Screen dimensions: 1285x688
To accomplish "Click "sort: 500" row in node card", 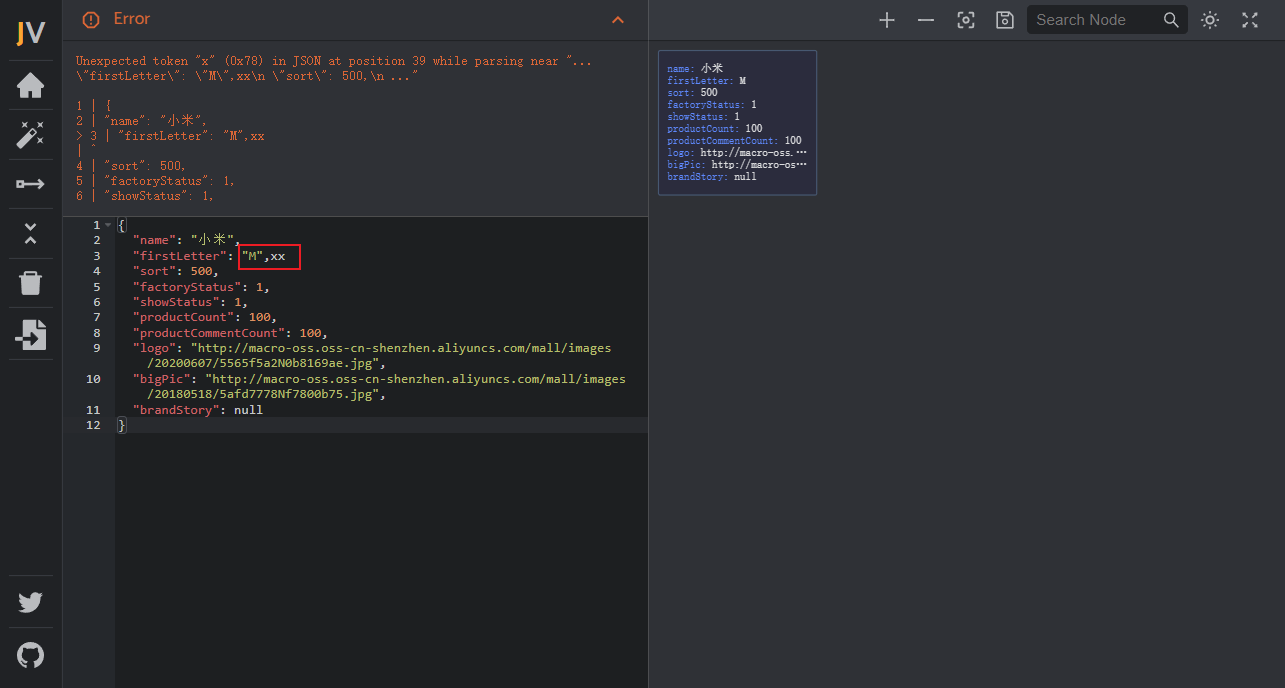I will coord(692,93).
